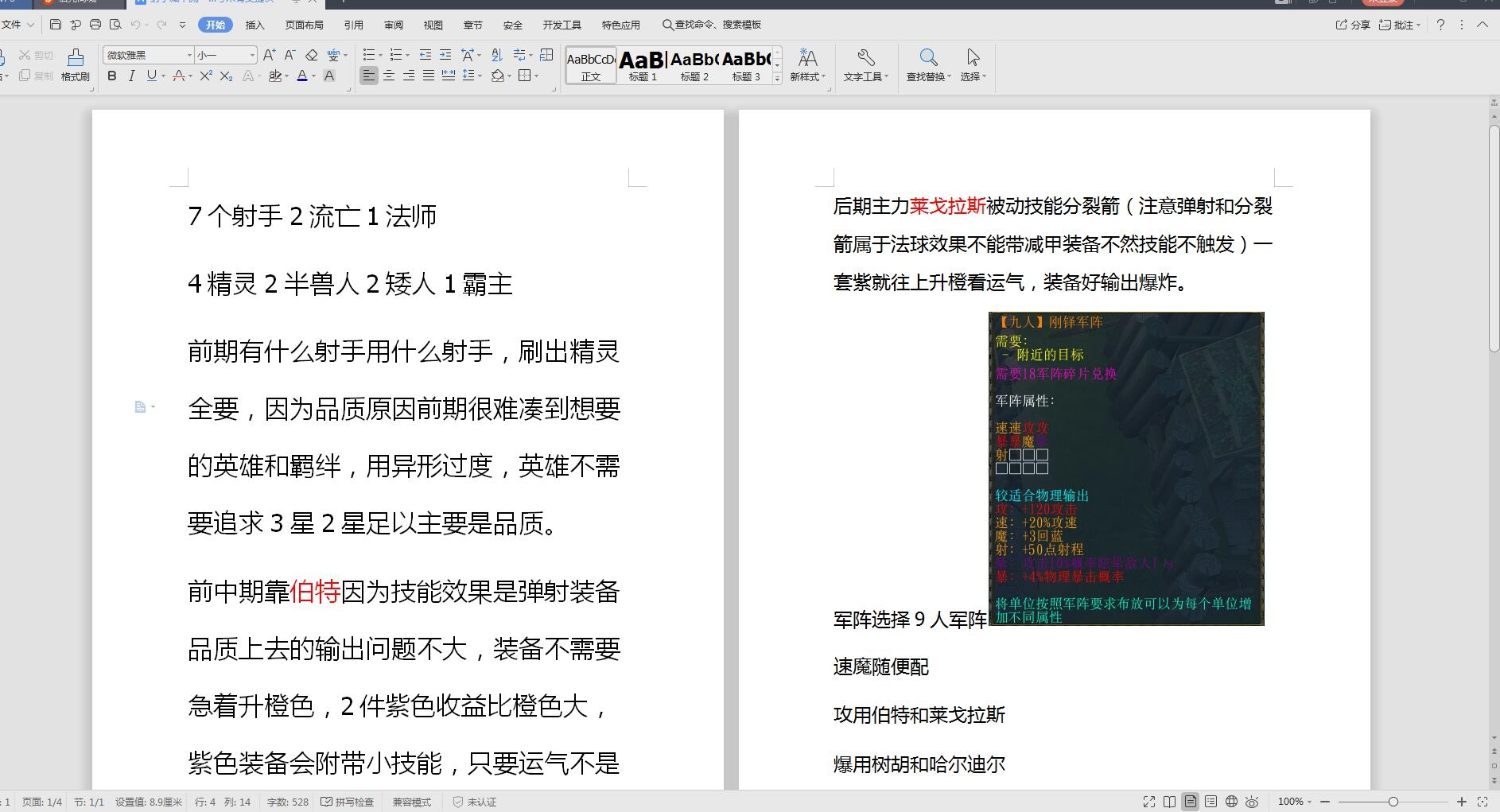Switch to the Insert (插入) tab

(255, 25)
